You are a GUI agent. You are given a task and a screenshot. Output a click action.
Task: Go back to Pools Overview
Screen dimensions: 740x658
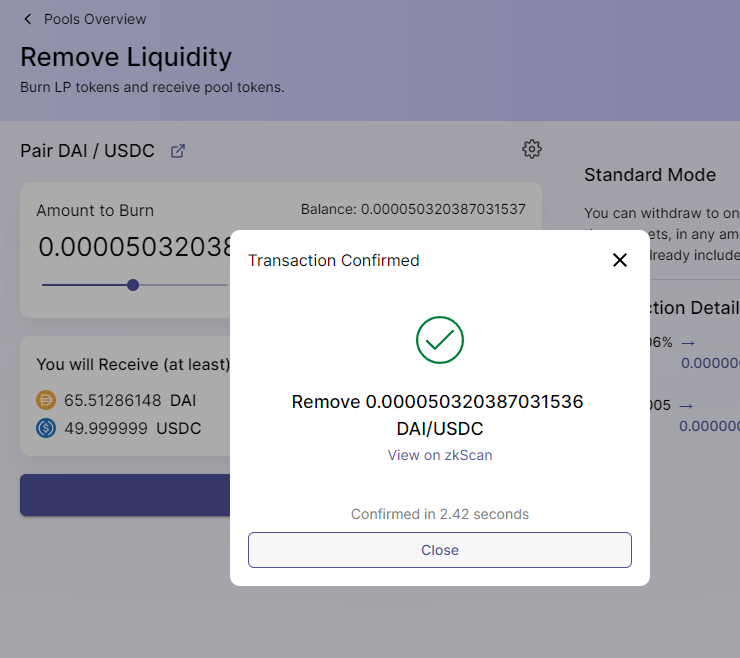click(95, 19)
